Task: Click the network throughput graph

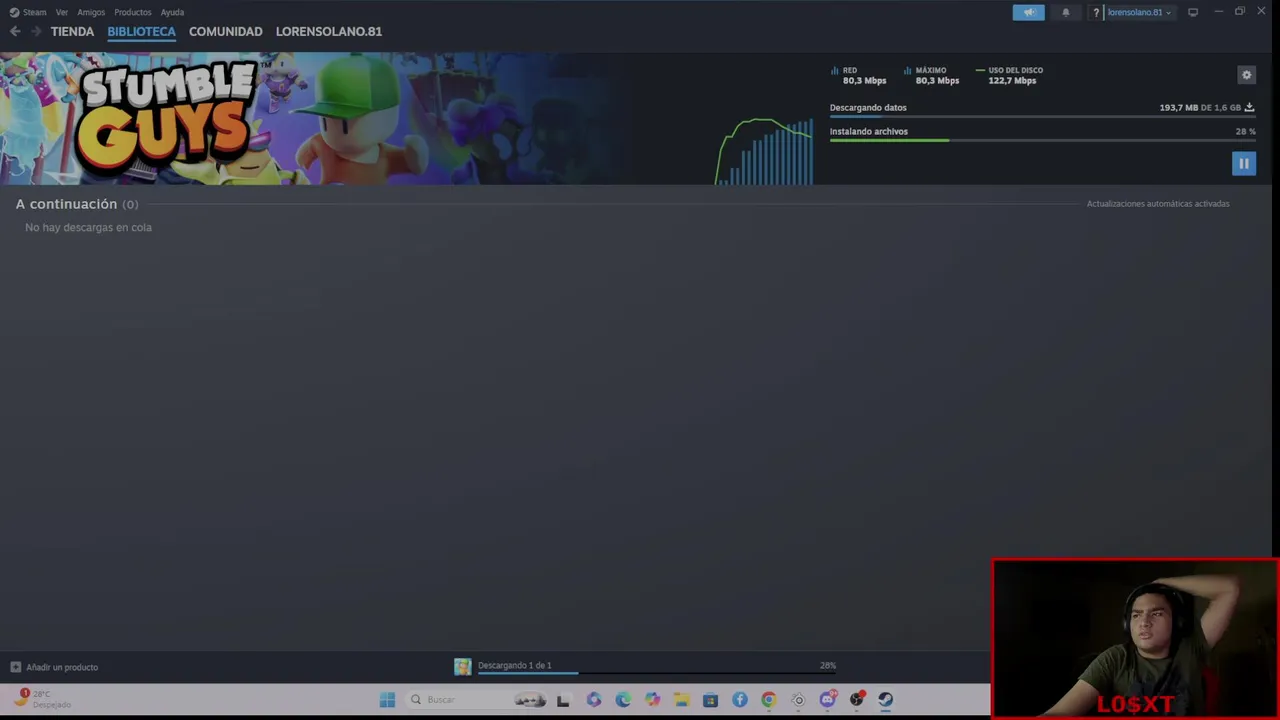Action: [x=764, y=151]
